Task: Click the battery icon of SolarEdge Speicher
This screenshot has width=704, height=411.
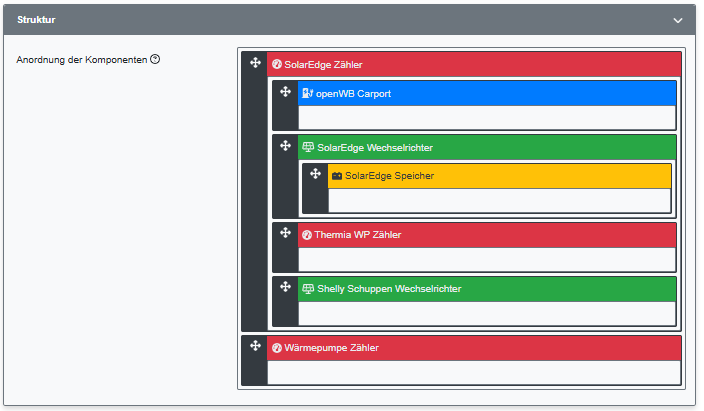Action: point(337,176)
